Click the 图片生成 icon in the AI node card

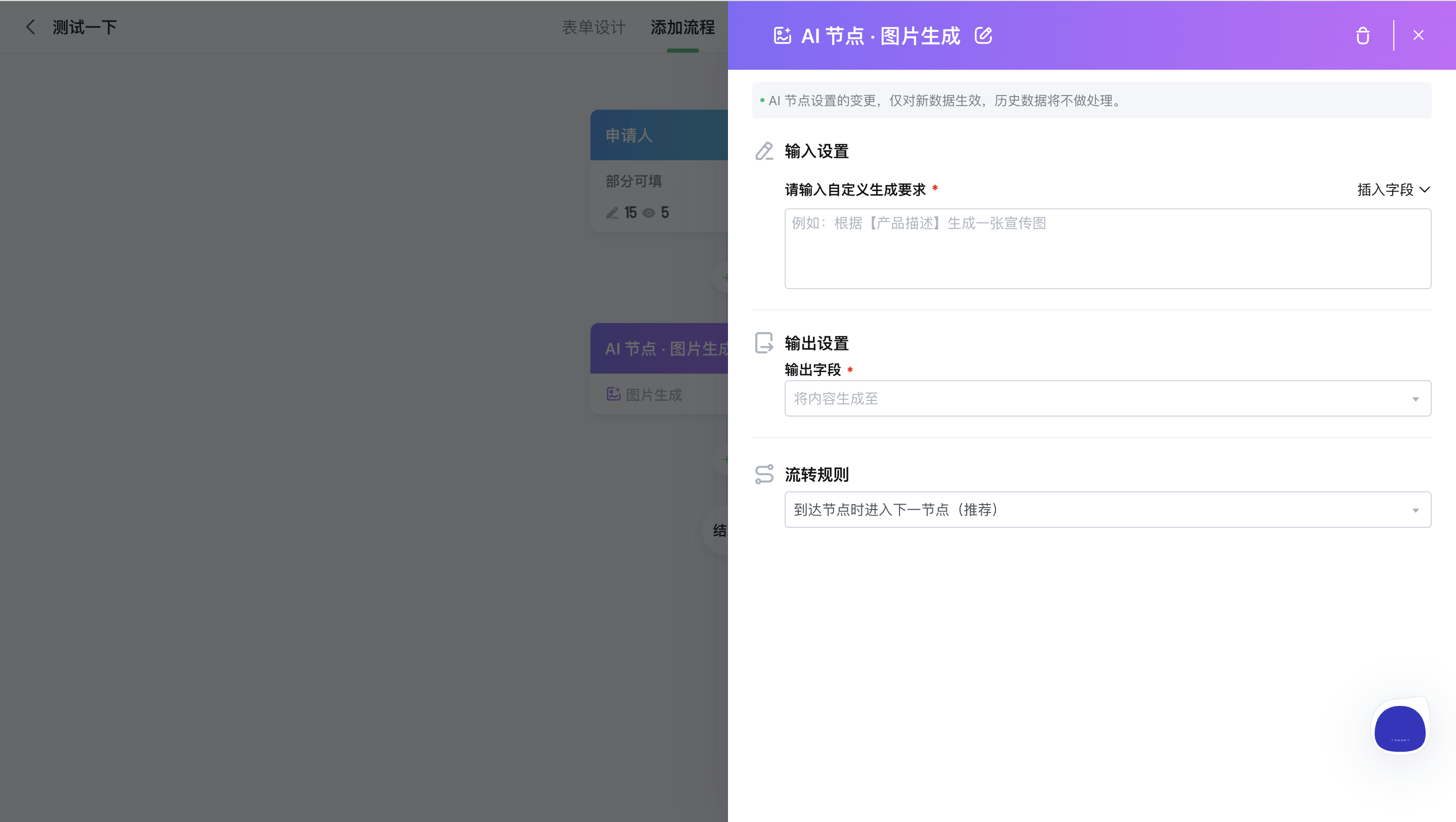coord(613,394)
